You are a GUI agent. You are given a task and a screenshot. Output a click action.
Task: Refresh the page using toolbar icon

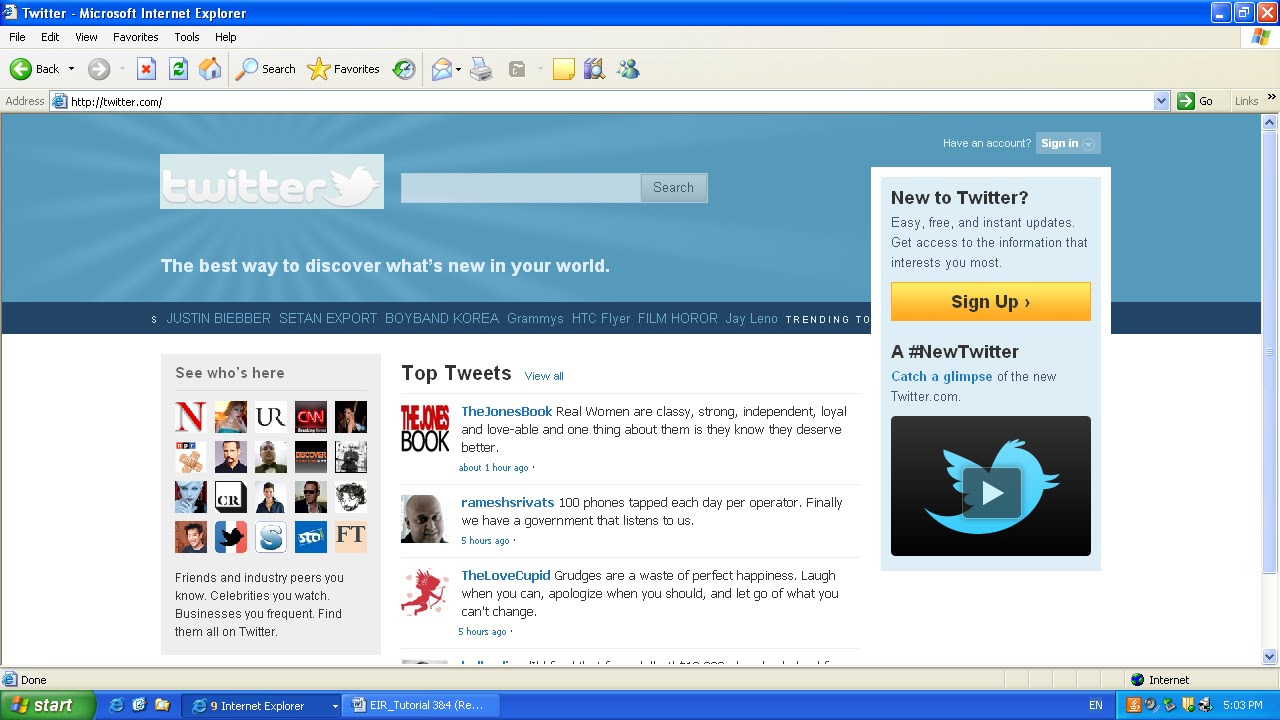pos(178,69)
